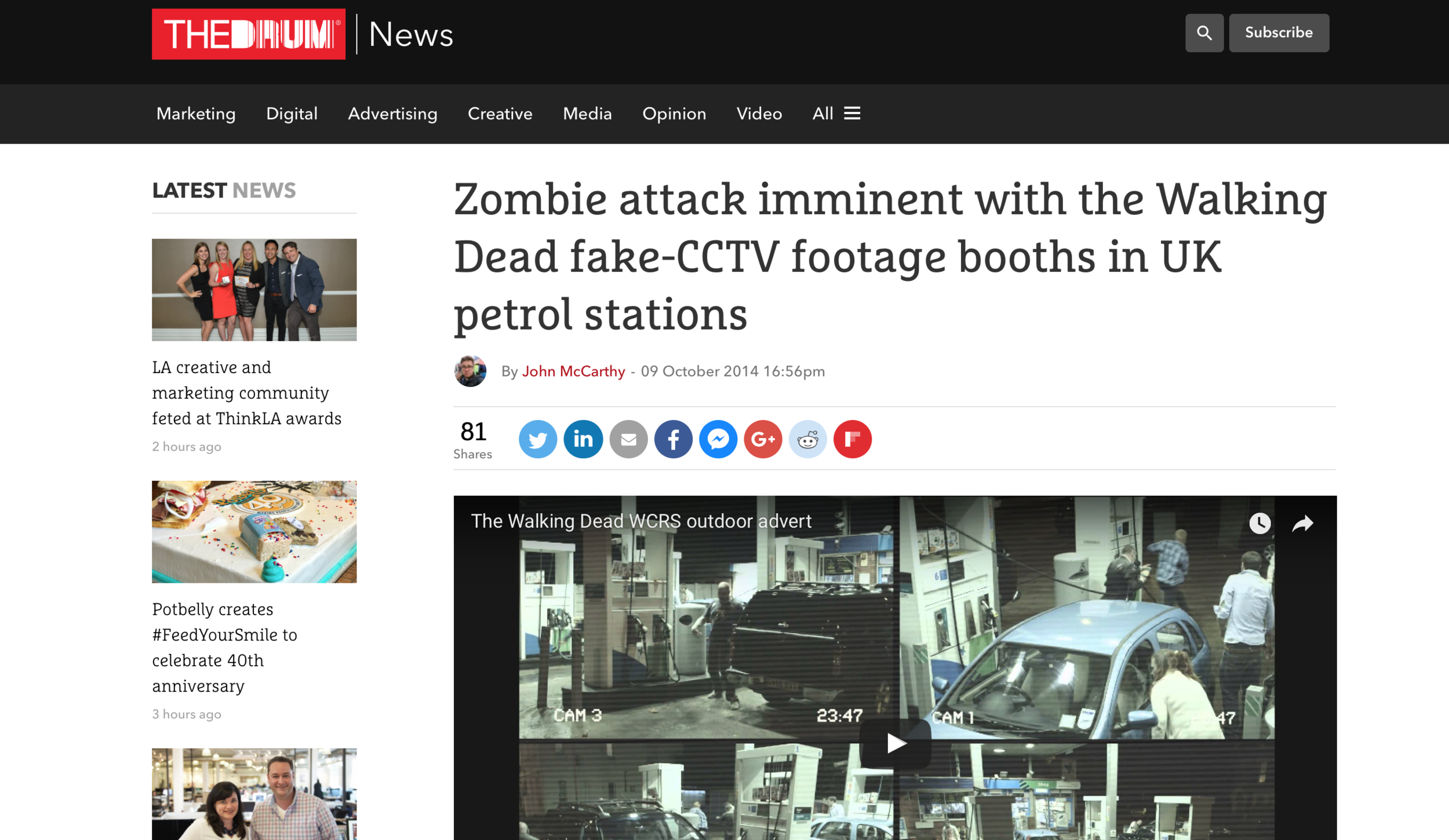Image resolution: width=1449 pixels, height=840 pixels.
Task: Open the Creative nav item
Action: coord(500,114)
